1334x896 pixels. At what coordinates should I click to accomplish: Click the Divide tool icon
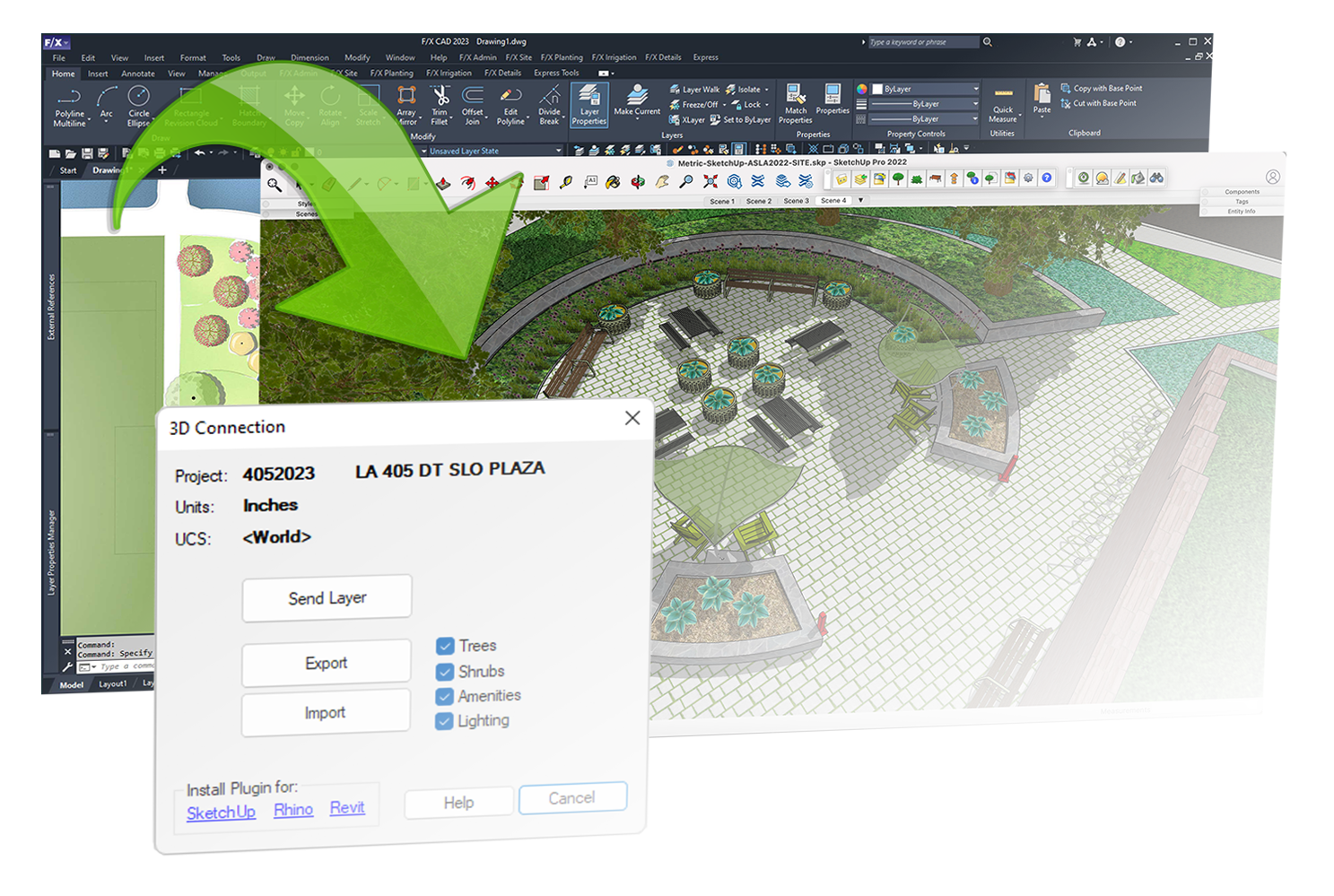pos(550,95)
